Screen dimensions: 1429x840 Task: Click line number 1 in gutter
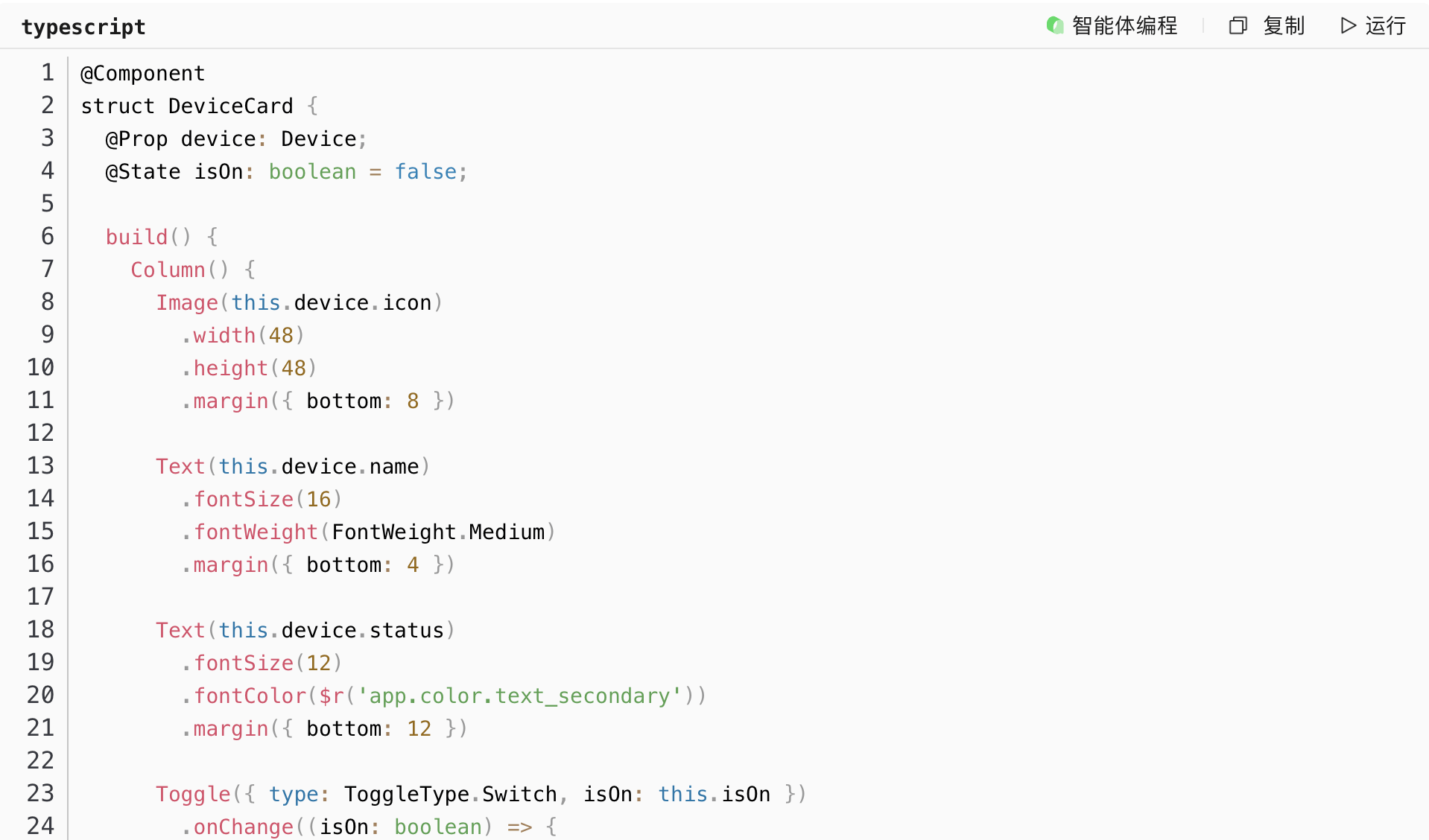48,73
